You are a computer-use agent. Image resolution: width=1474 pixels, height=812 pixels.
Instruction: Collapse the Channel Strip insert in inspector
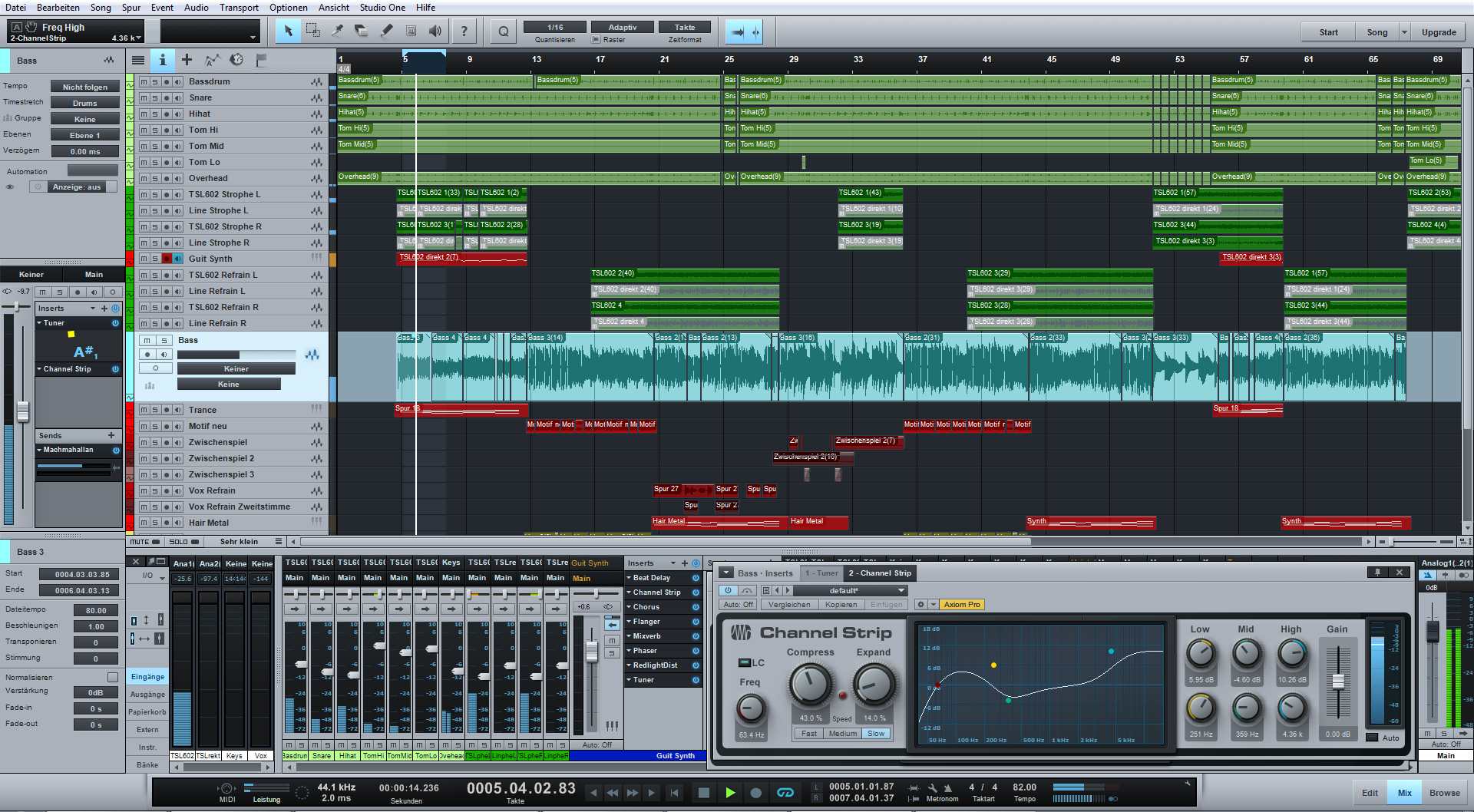point(40,369)
